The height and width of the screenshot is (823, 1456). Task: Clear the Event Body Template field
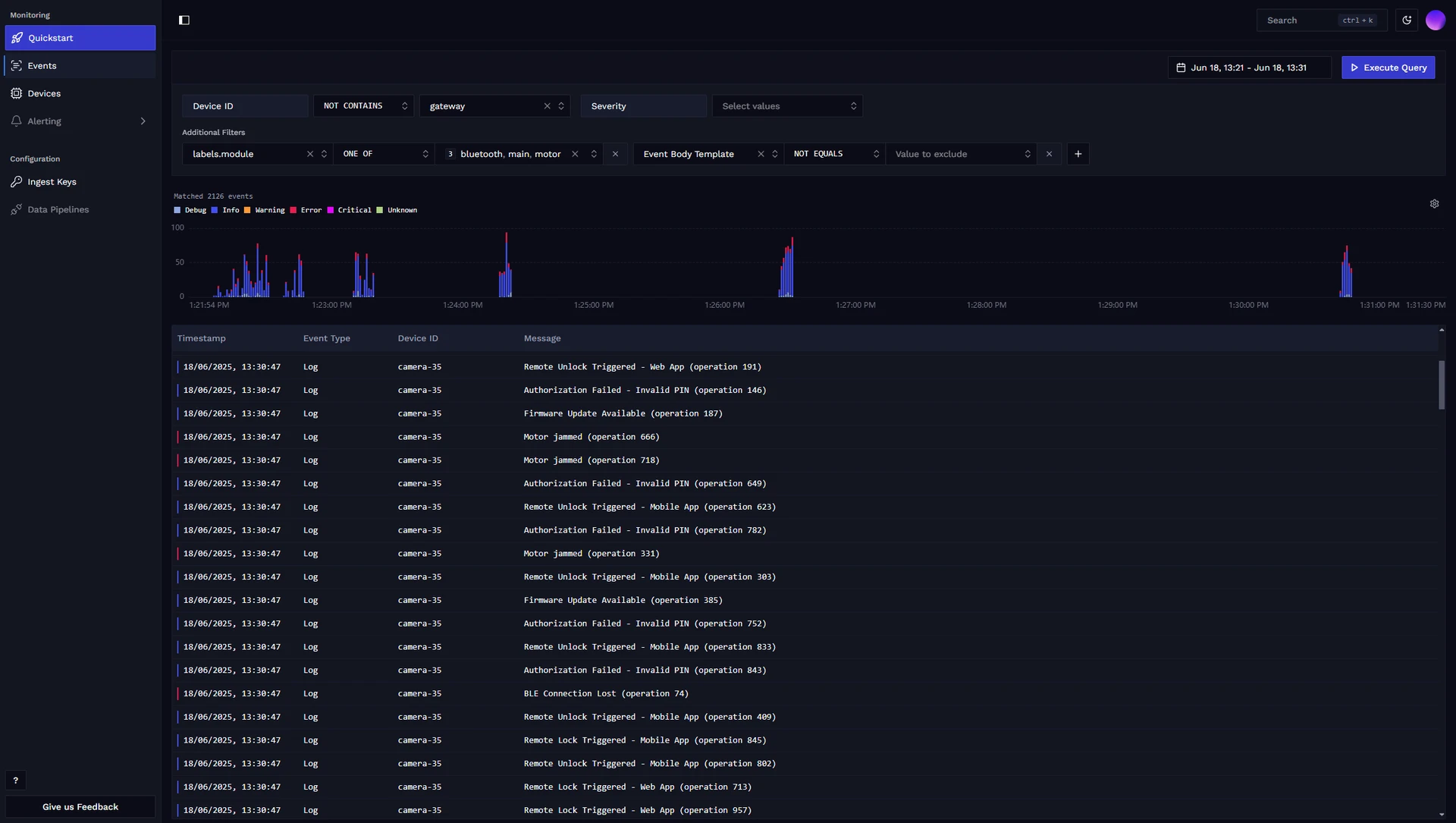[x=761, y=154]
